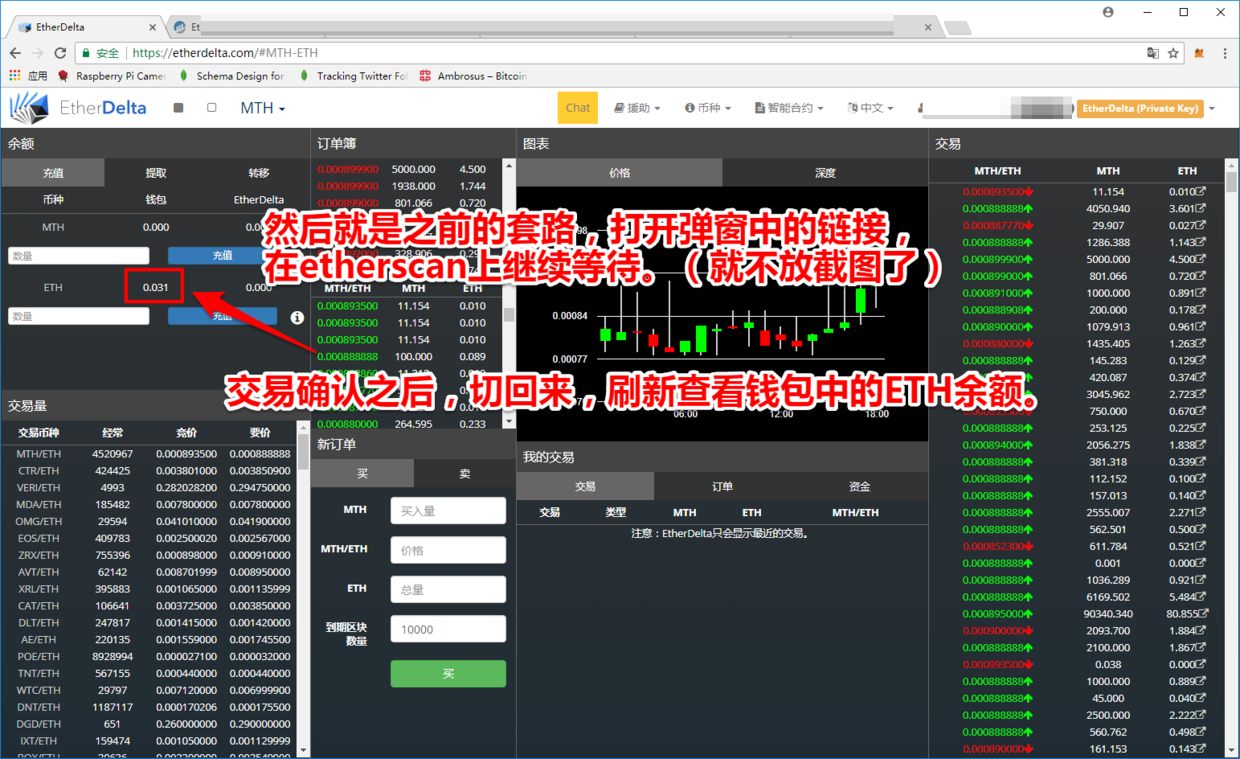Expand the account caret next to Private Key
Viewport: 1240px width, 759px height.
pos(1211,108)
